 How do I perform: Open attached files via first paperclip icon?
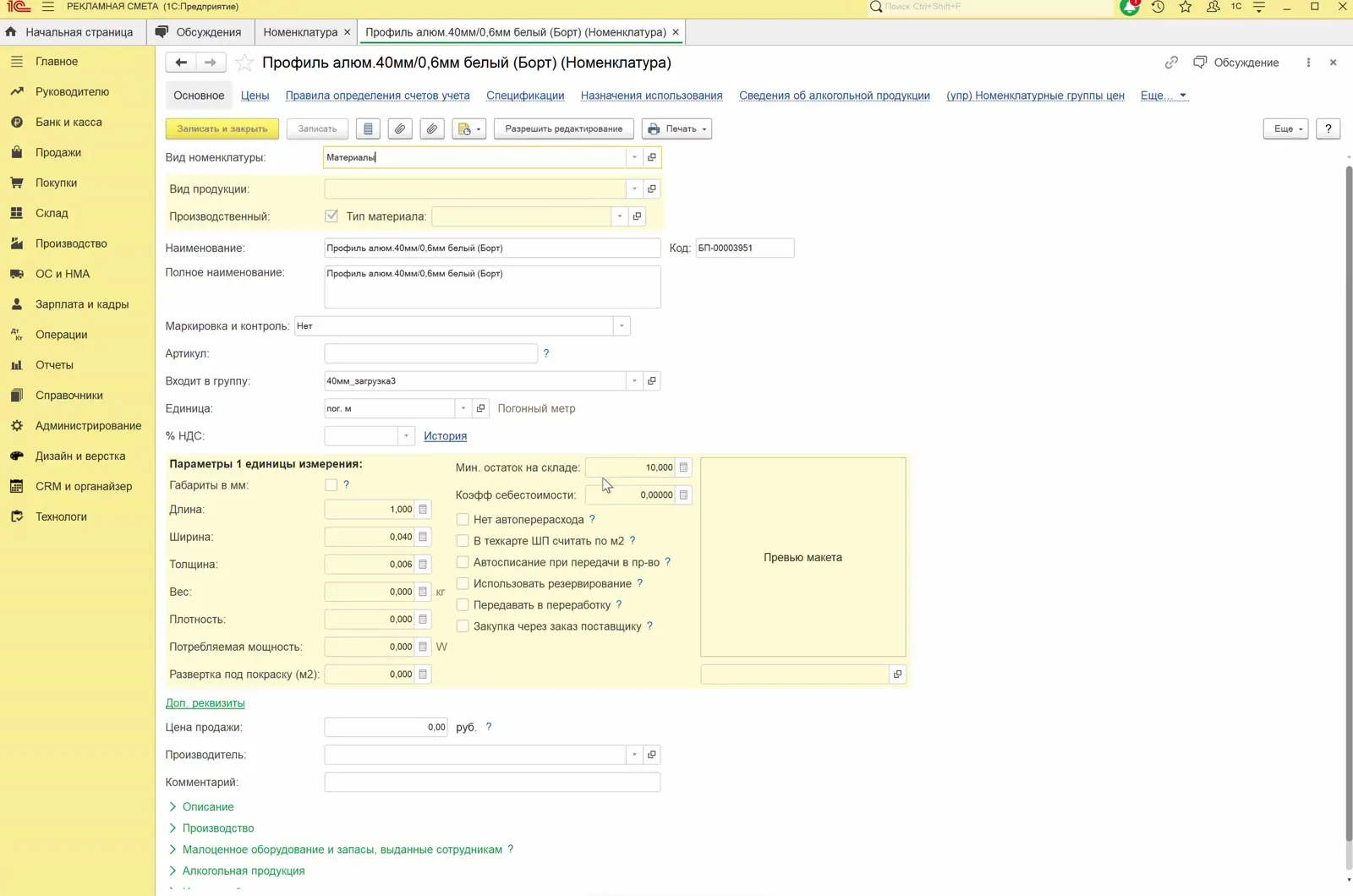(400, 128)
